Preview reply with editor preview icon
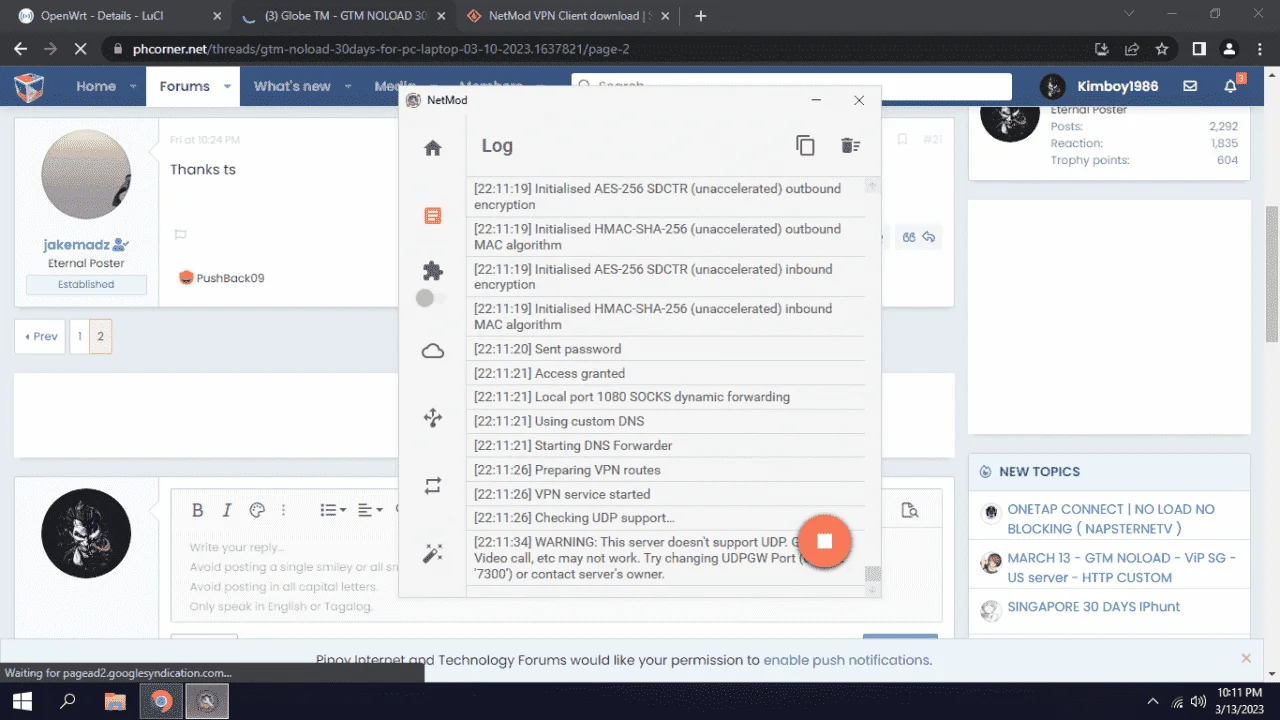Image resolution: width=1280 pixels, height=720 pixels. point(910,510)
